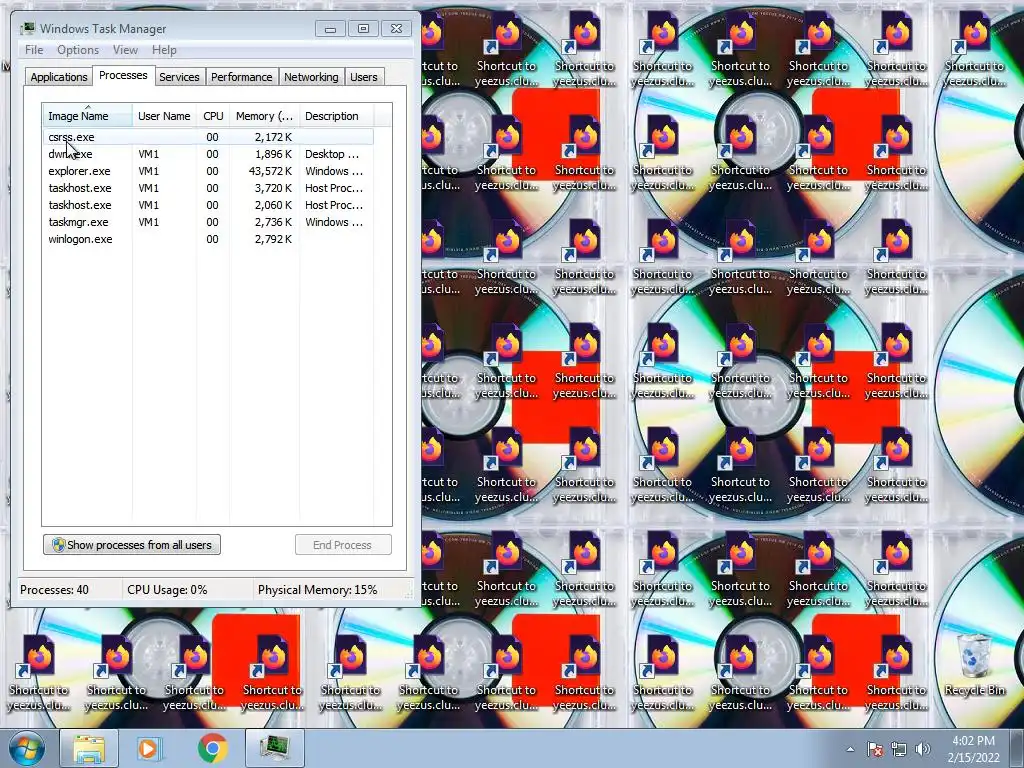Click Processes: 40 in status bar

click(54, 590)
